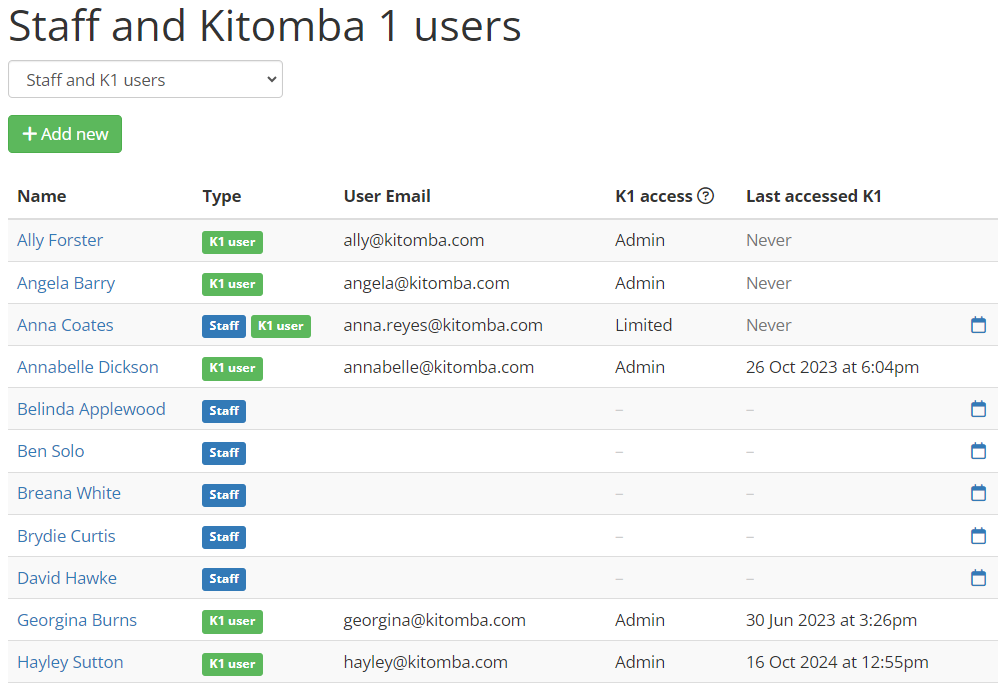The width and height of the screenshot is (1002, 683).
Task: Click Never in Angela Barry's row
Action: [769, 283]
